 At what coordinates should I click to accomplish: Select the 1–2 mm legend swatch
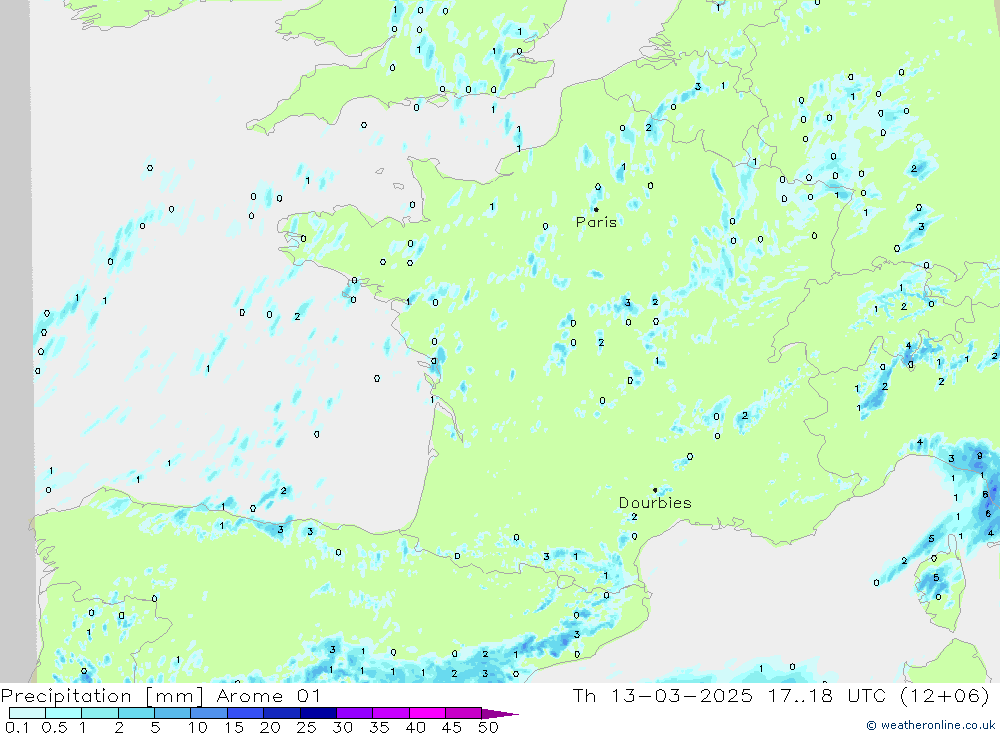click(100, 713)
